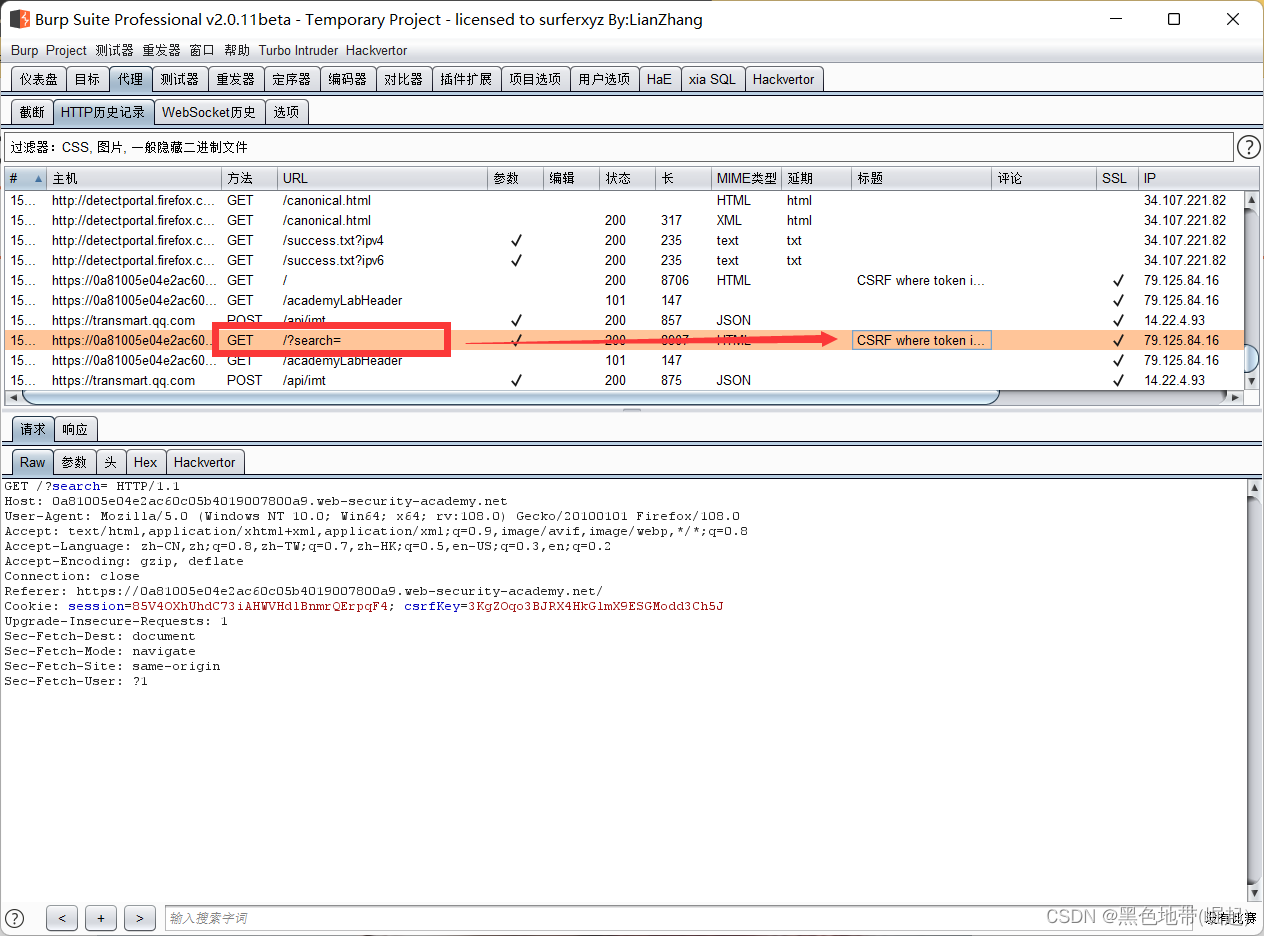1264x936 pixels.
Task: Go to previous search match with < button
Action: coord(62,918)
